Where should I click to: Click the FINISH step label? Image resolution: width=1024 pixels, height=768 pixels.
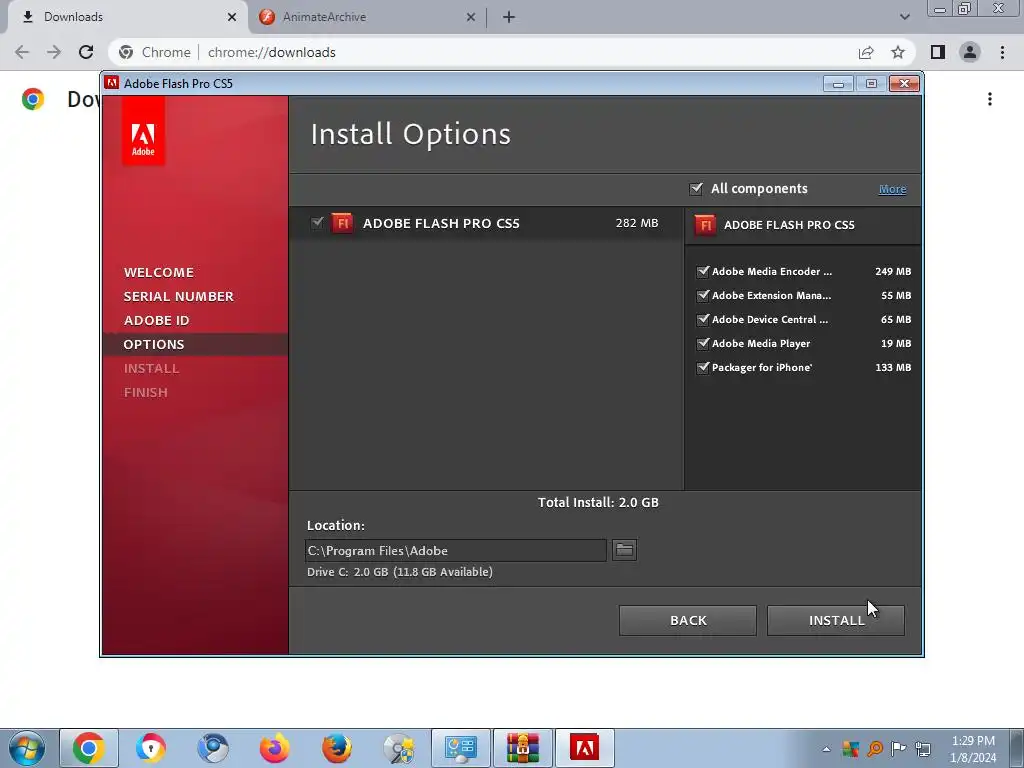point(146,392)
